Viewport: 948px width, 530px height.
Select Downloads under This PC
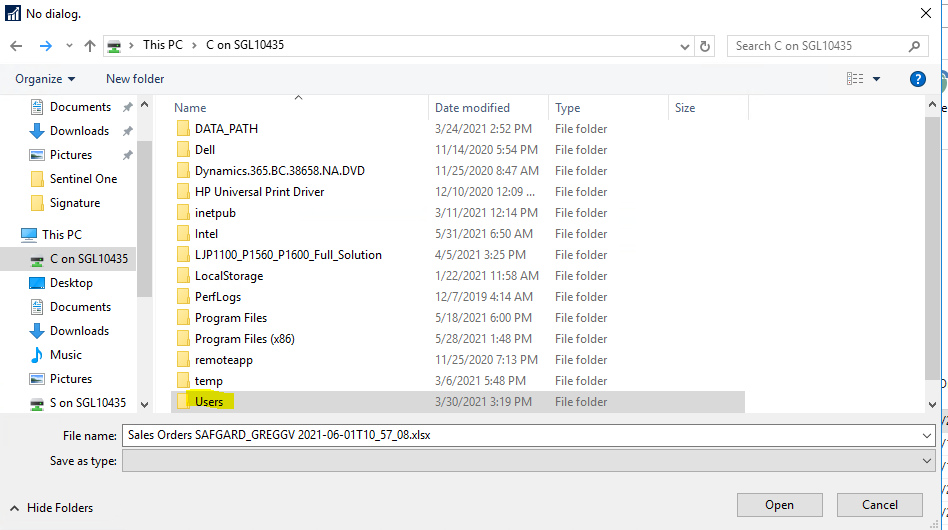tap(79, 331)
